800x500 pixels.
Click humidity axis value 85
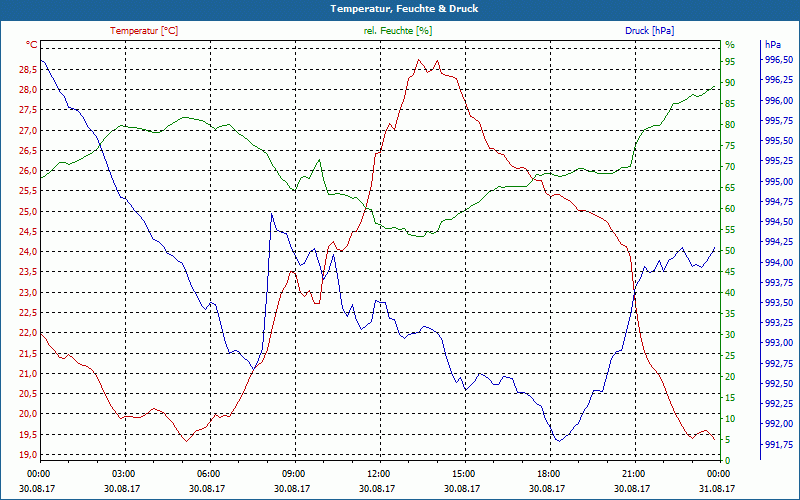pos(730,104)
